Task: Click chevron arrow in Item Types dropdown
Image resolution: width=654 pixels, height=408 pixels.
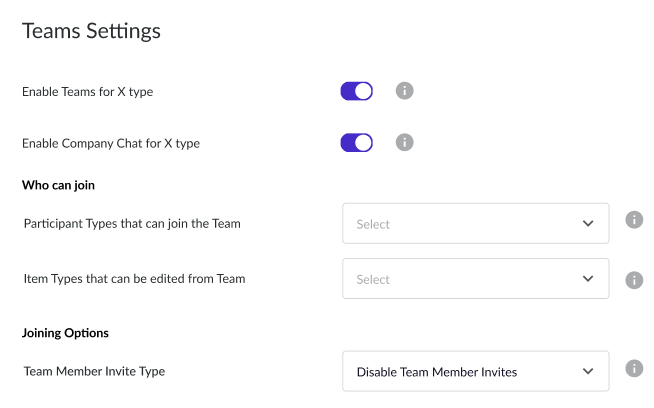Action: pyautogui.click(x=588, y=279)
